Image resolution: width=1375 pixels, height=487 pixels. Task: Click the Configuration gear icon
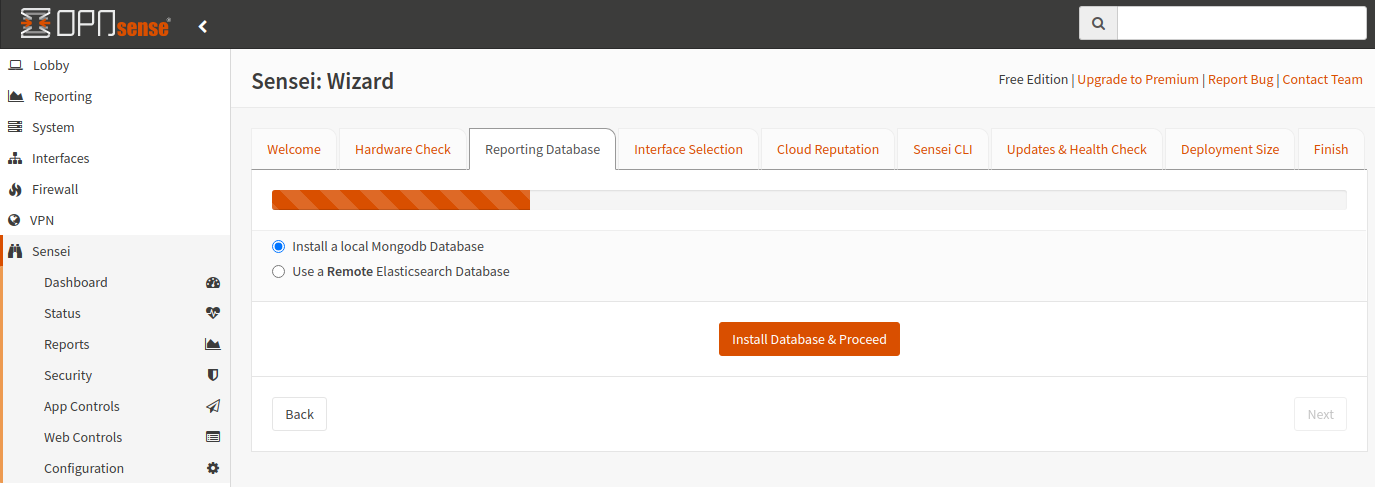[x=212, y=469]
